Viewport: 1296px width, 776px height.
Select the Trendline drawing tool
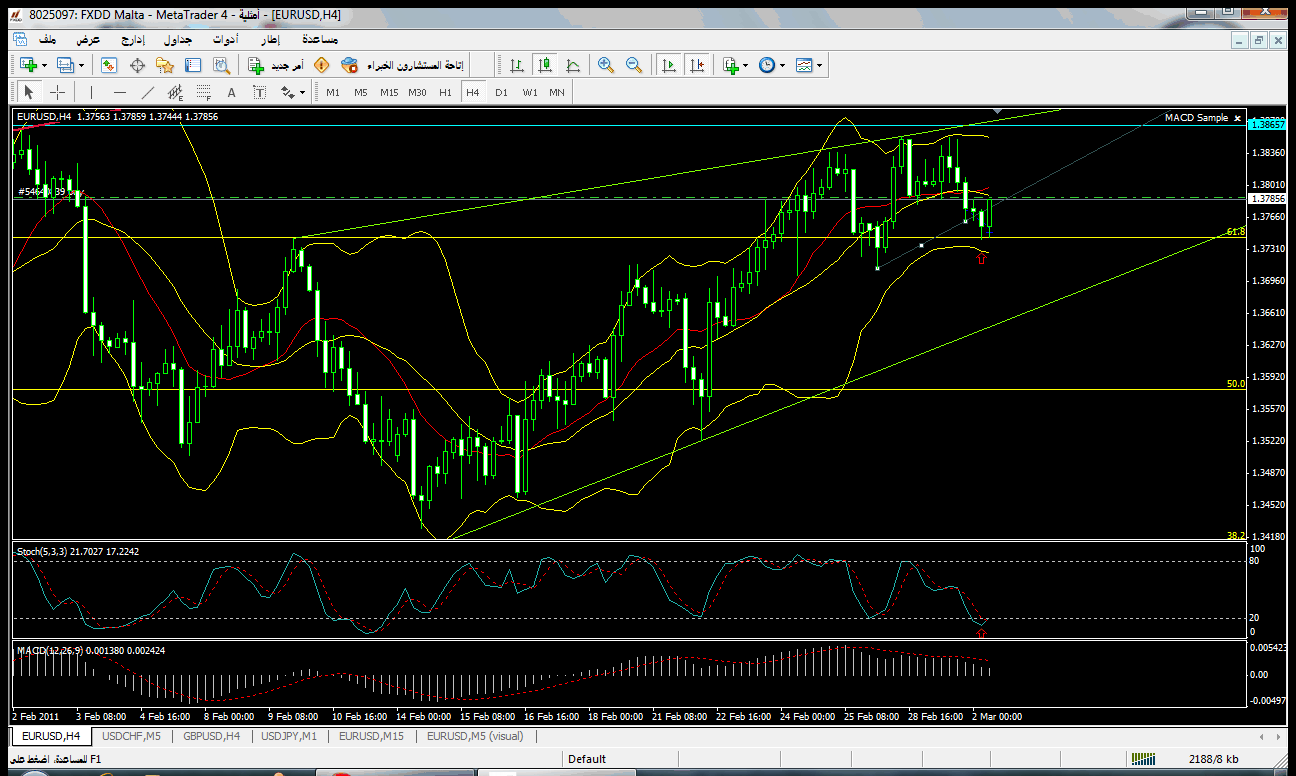[x=148, y=92]
